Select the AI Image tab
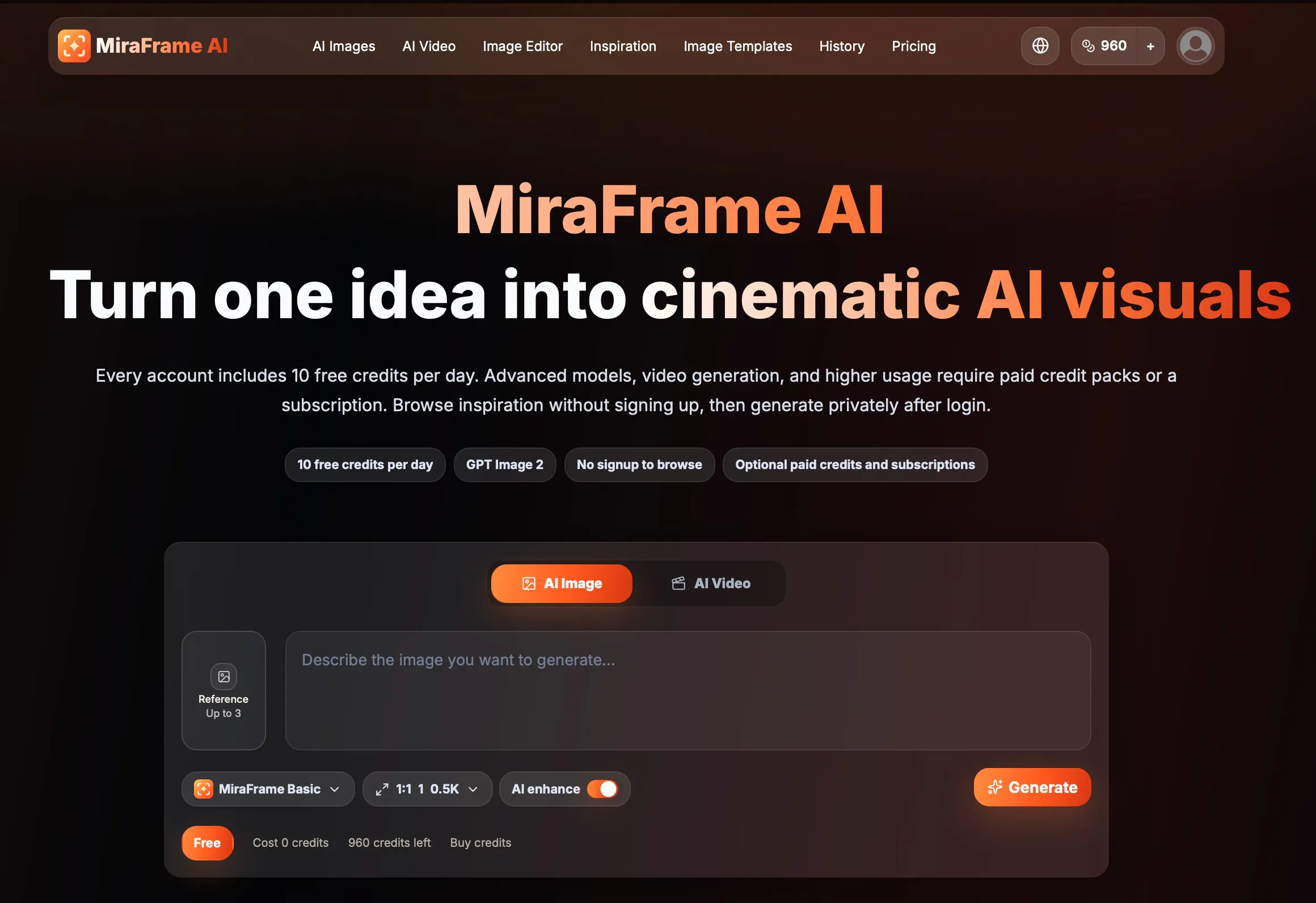 pos(562,583)
